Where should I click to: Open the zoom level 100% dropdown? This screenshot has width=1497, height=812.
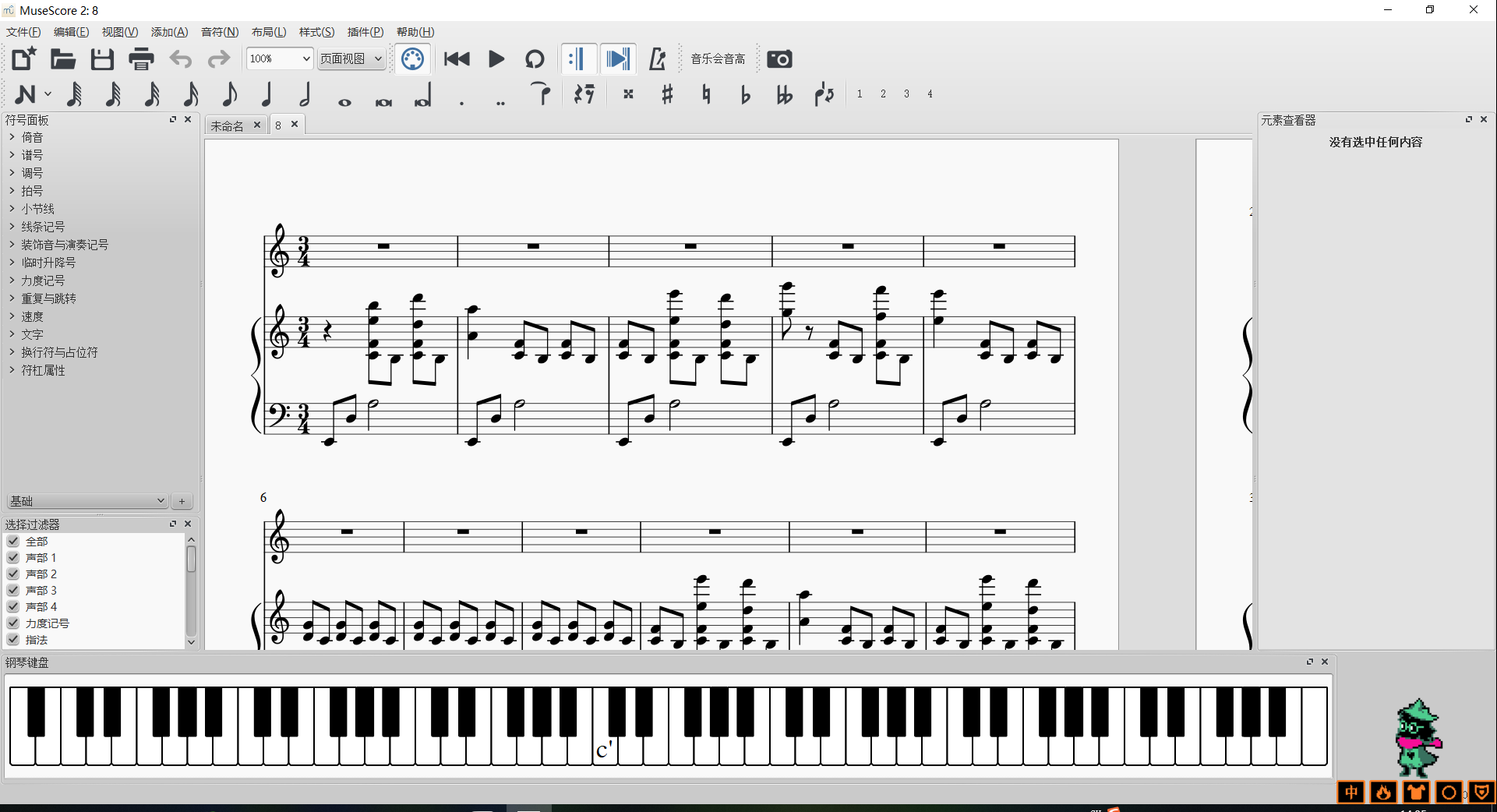pyautogui.click(x=280, y=59)
